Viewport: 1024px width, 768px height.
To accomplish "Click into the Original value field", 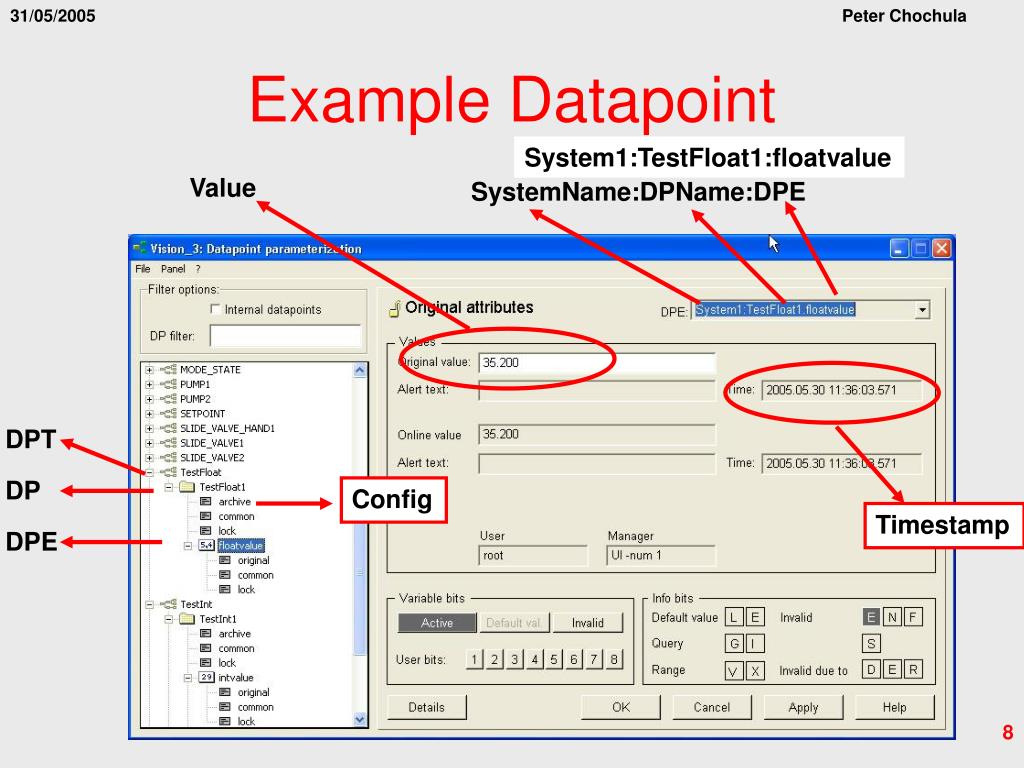I will 597,362.
